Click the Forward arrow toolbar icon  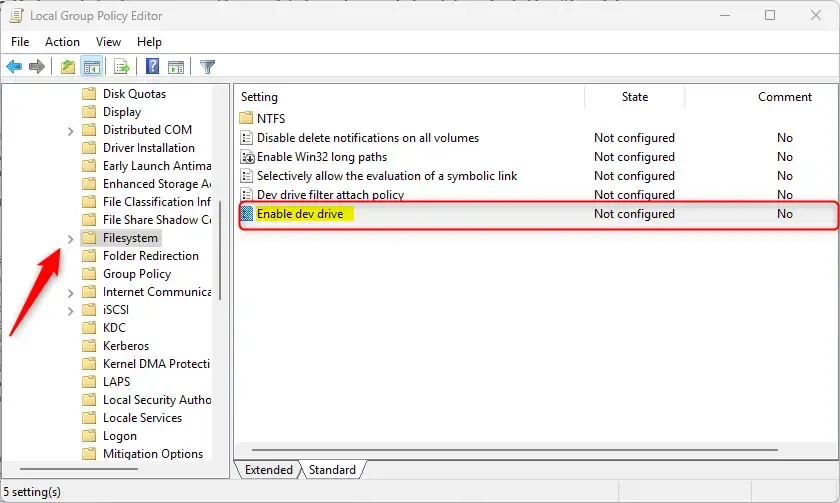[x=36, y=67]
